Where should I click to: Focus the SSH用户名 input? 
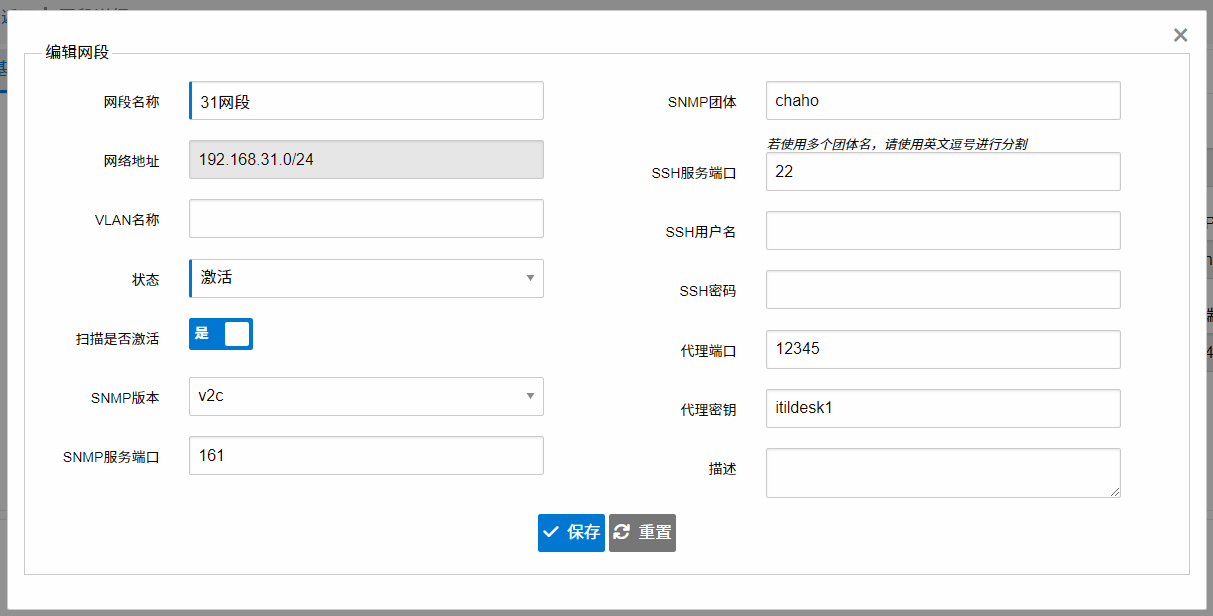tap(943, 230)
